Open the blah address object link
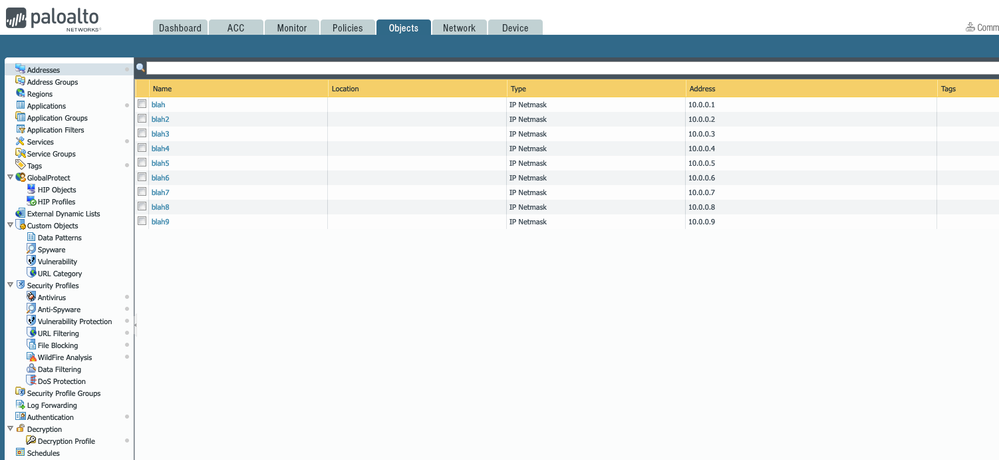The image size is (999, 460). [x=158, y=104]
